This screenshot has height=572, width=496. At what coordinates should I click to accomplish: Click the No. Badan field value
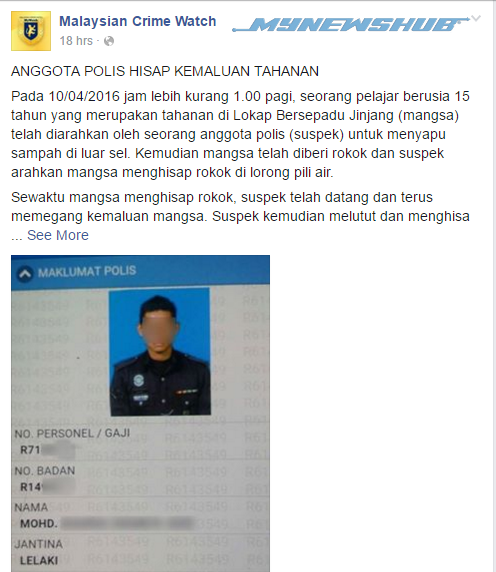tap(47, 487)
